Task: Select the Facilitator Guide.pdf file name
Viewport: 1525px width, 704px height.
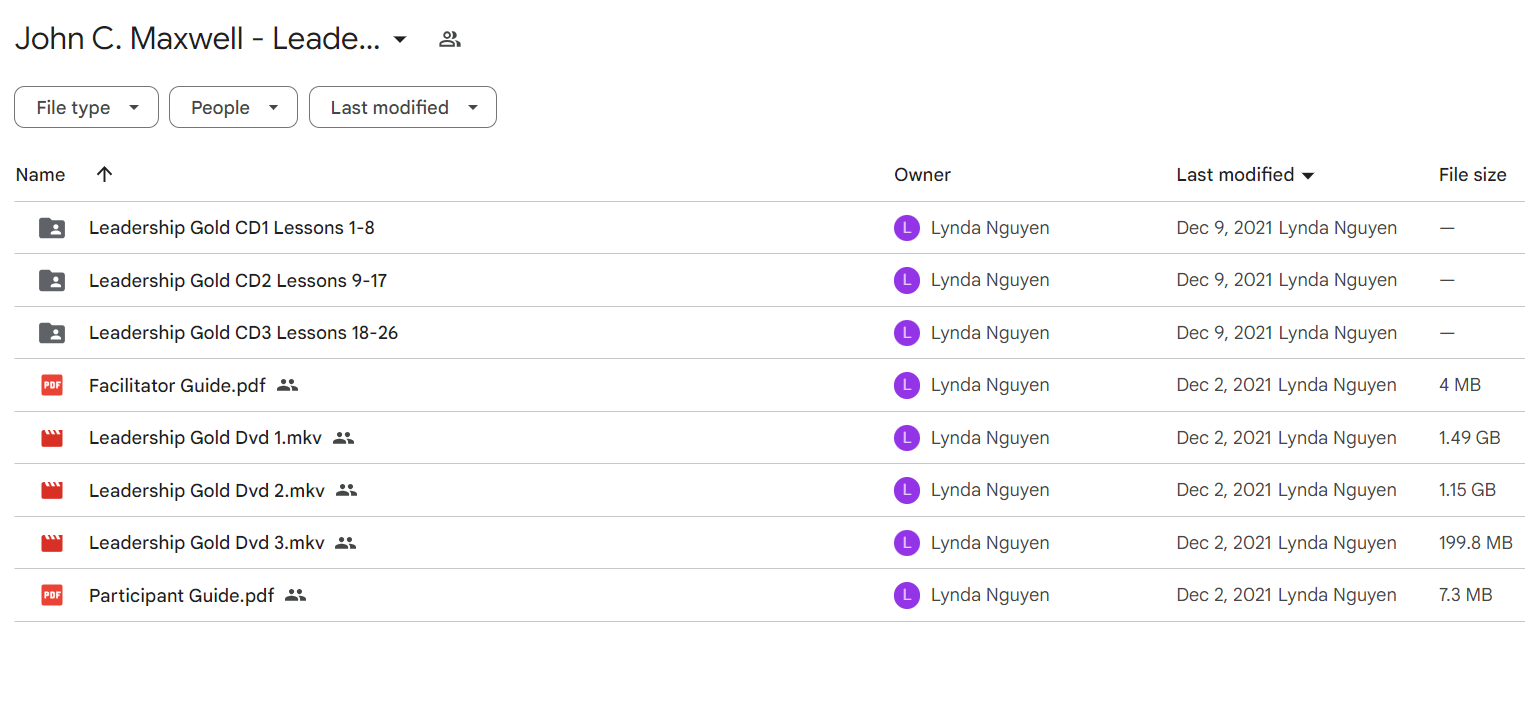Action: pyautogui.click(x=177, y=385)
